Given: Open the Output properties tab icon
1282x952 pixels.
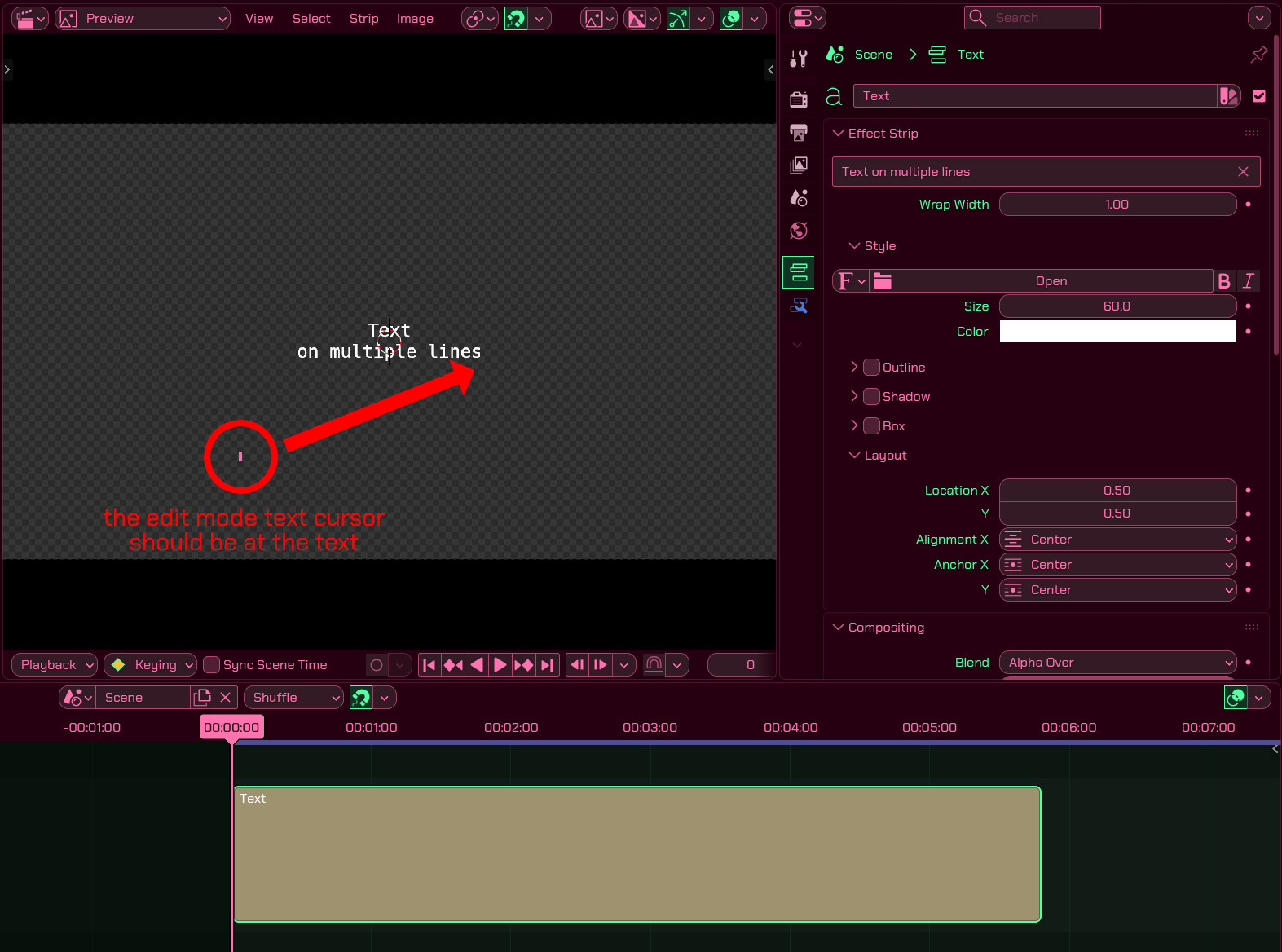Looking at the screenshot, I should pyautogui.click(x=799, y=133).
